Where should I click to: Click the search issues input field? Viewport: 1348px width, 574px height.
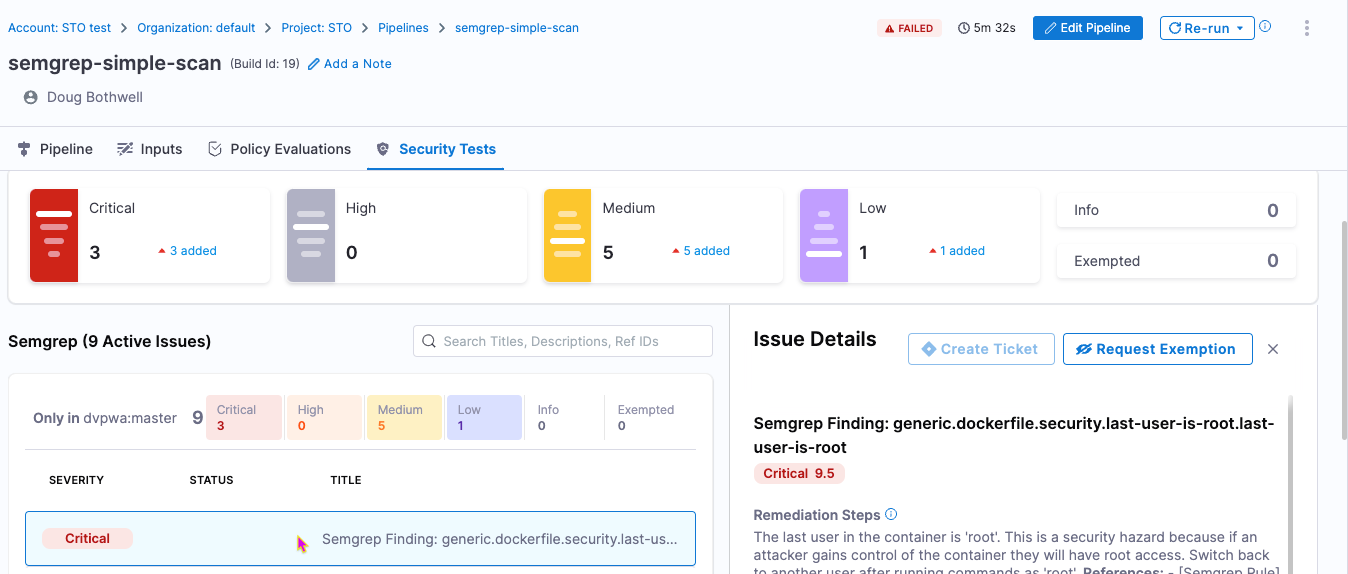(563, 341)
